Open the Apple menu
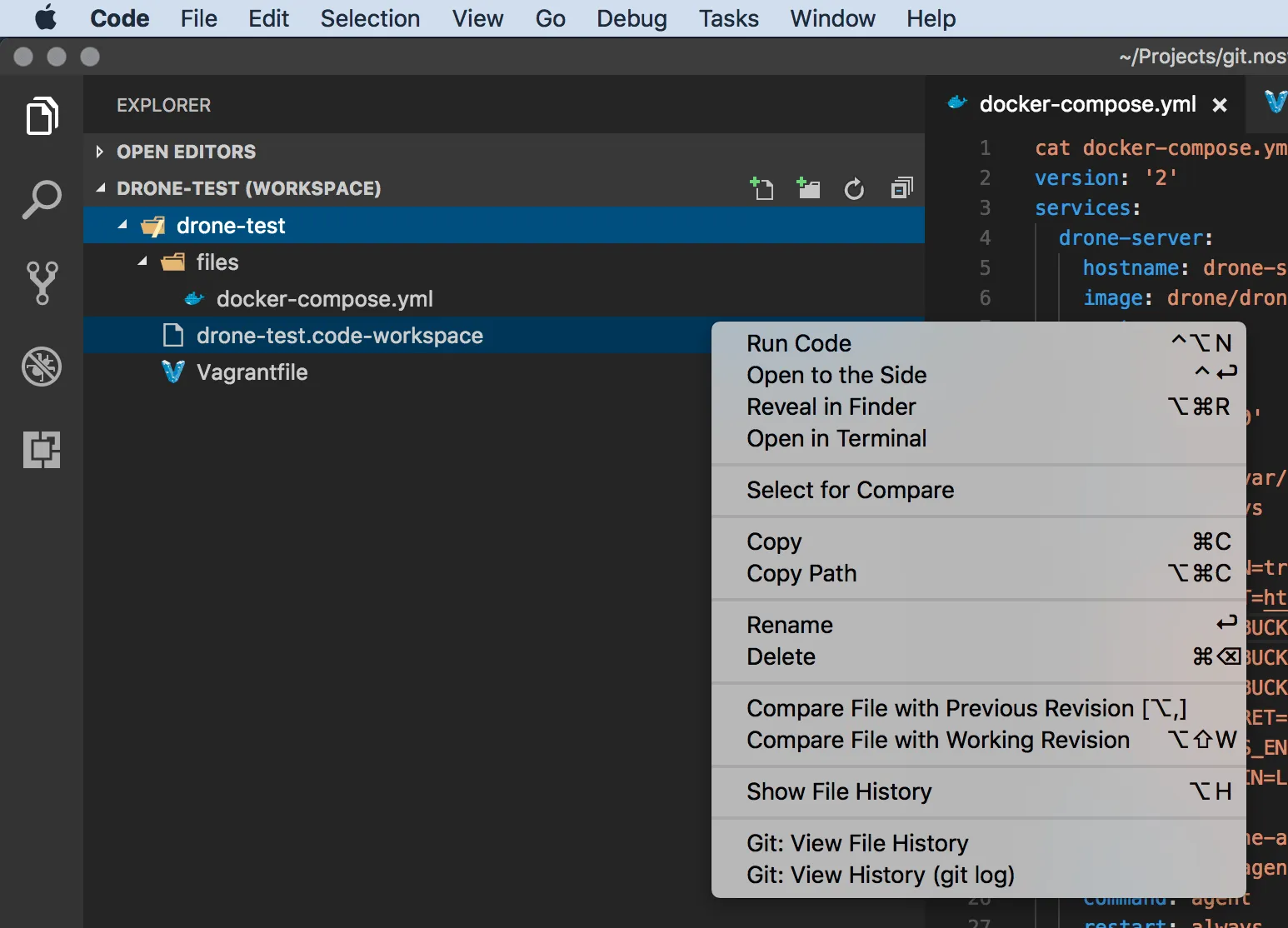Screen dimensions: 1288x928 [46, 17]
